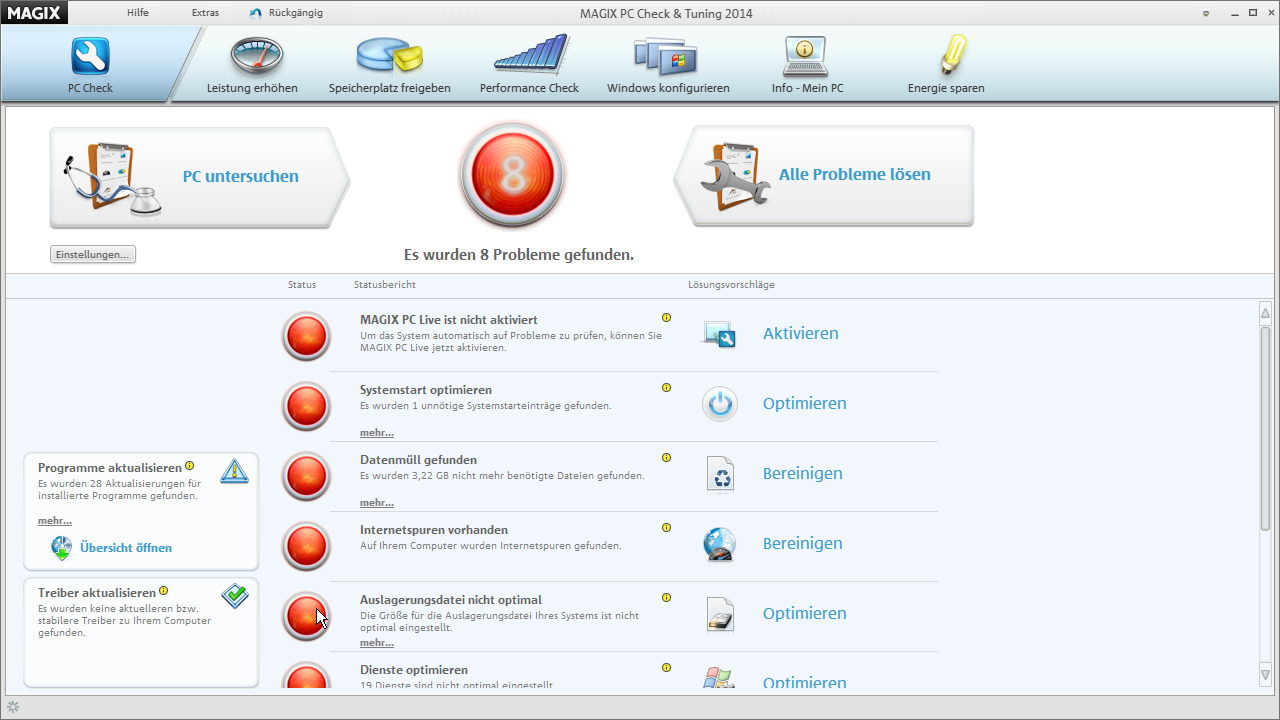Click the Systemstart power icon

720,404
